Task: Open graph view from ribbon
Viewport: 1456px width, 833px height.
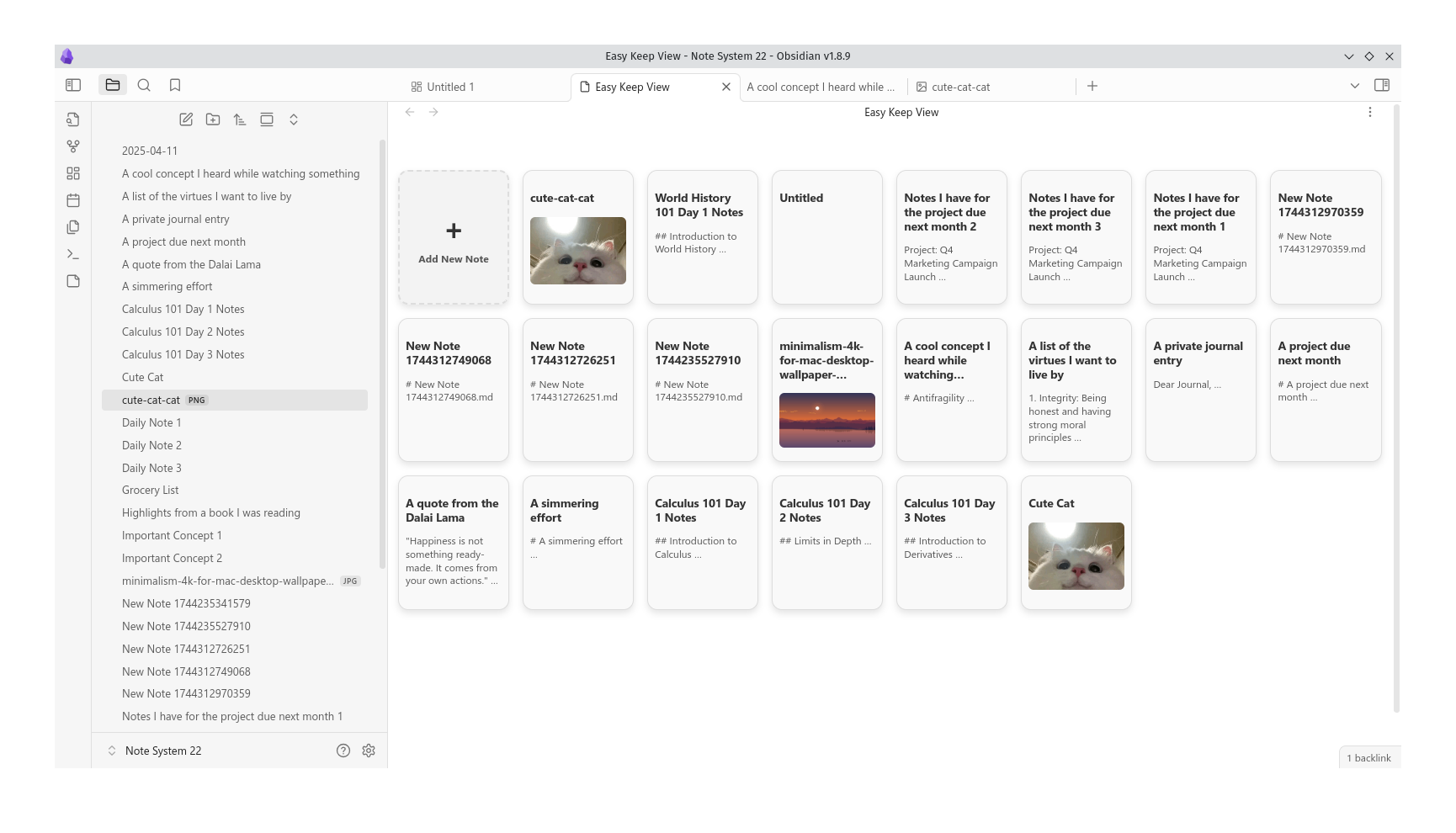Action: click(x=73, y=146)
